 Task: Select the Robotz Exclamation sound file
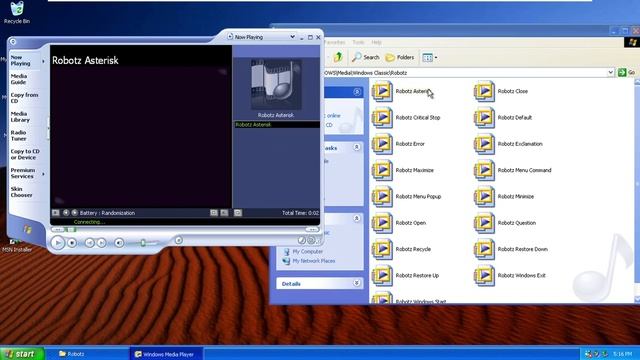tap(508, 144)
